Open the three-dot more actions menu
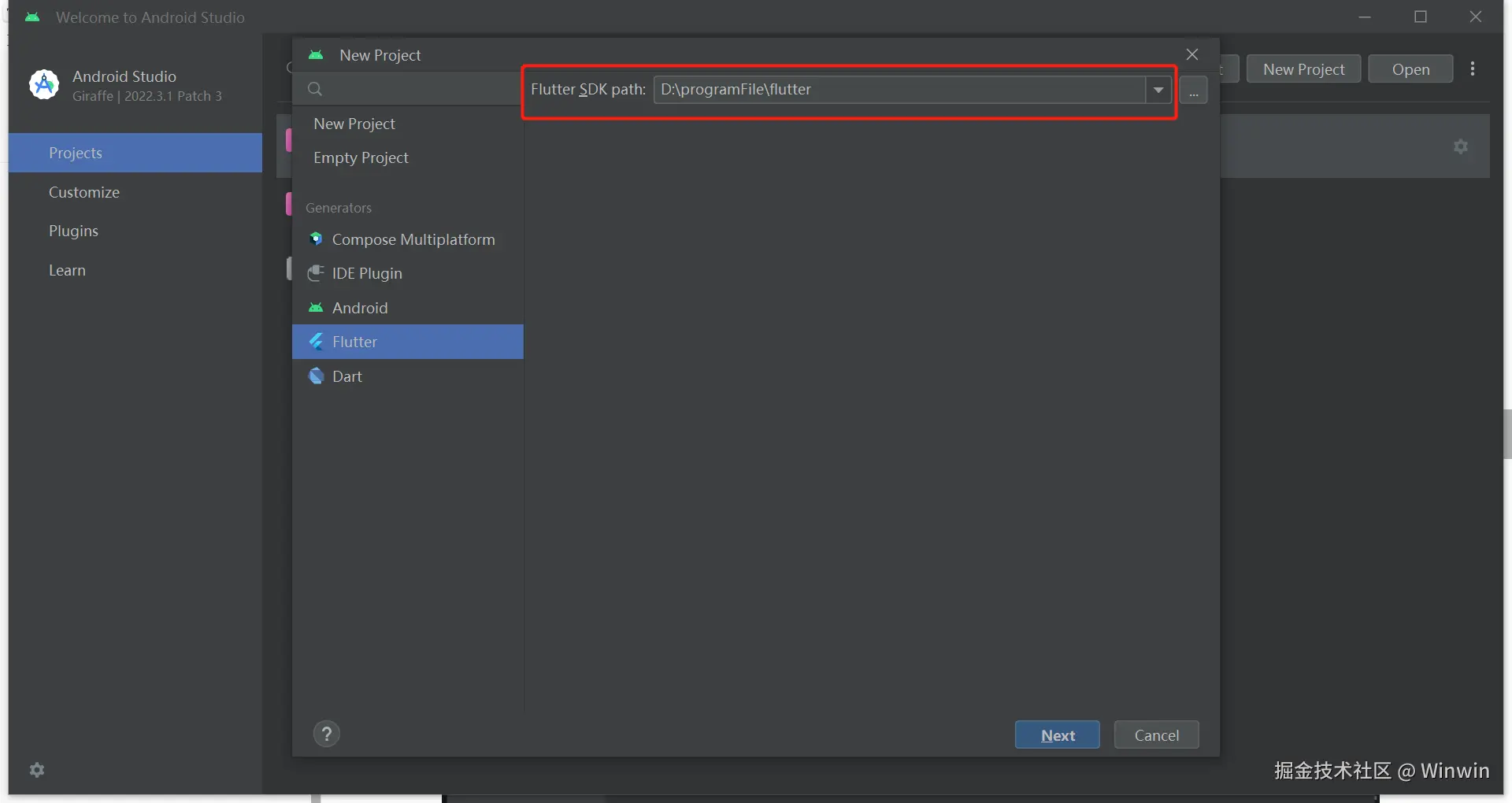The height and width of the screenshot is (803, 1512). (x=1473, y=69)
